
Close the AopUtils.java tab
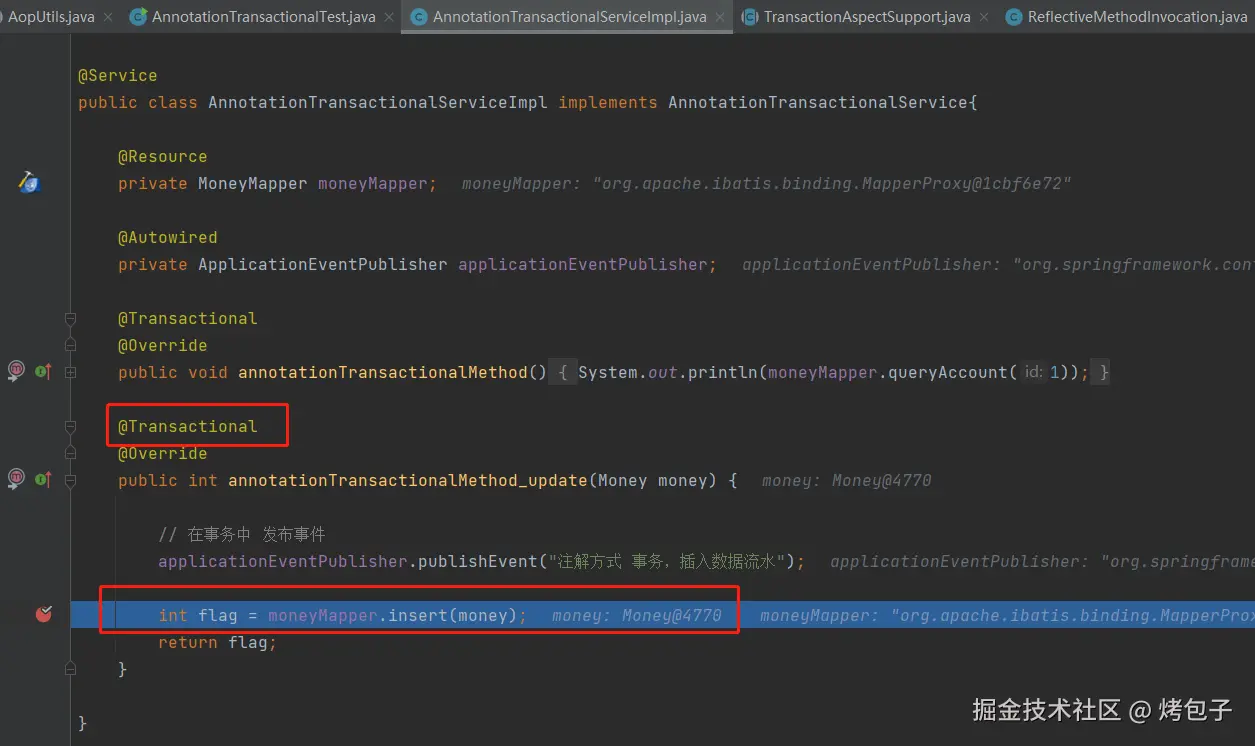click(109, 17)
